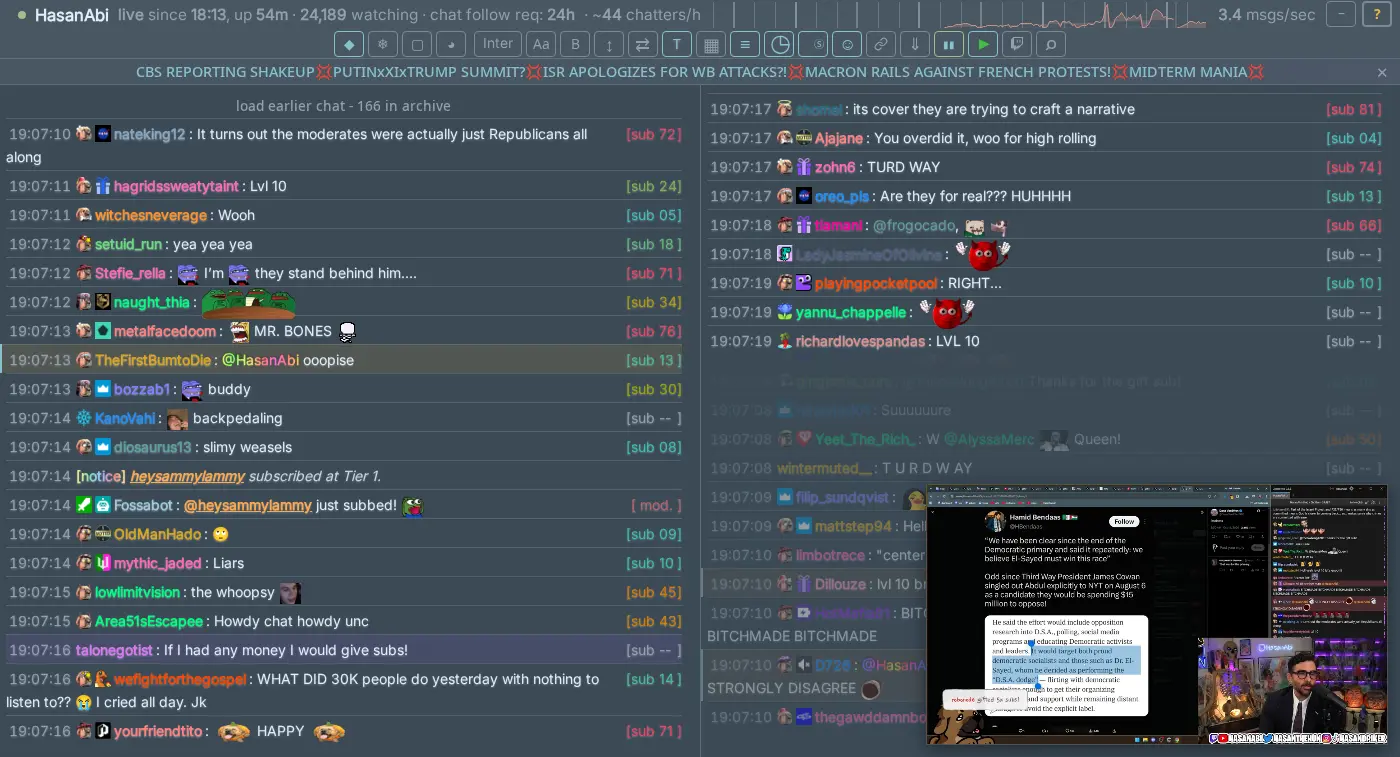
Task: Open the stream video preview thumbnail
Action: point(1157,615)
